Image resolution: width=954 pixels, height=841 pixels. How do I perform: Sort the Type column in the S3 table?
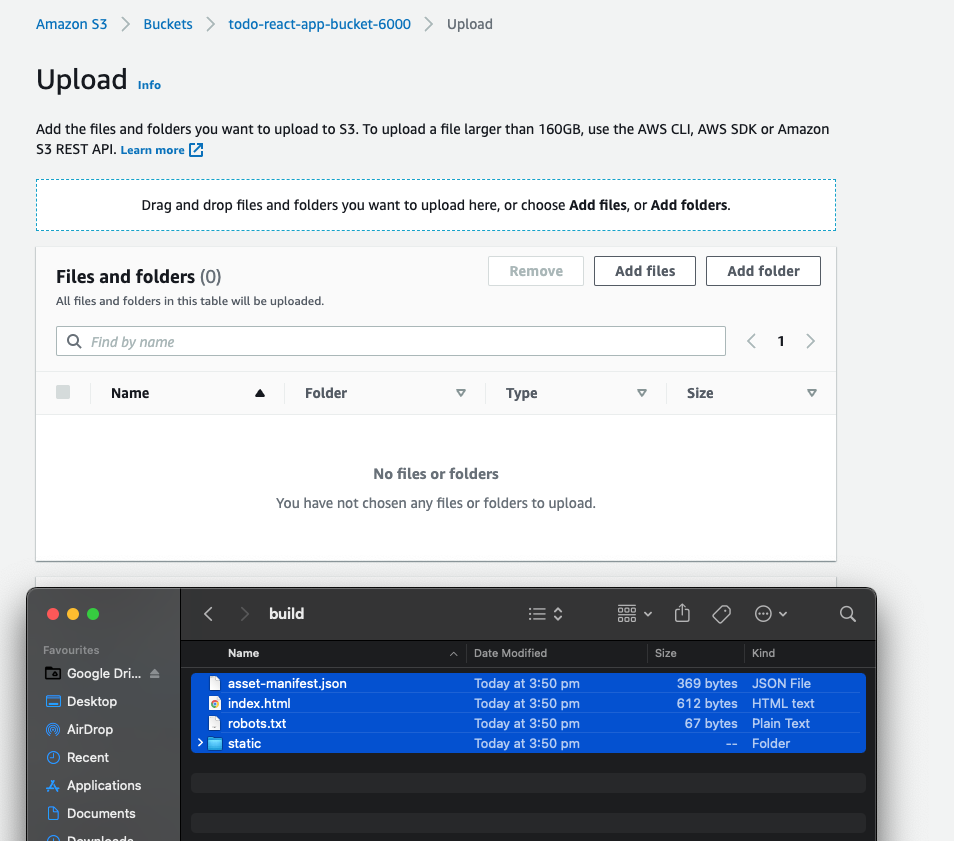pyautogui.click(x=641, y=393)
